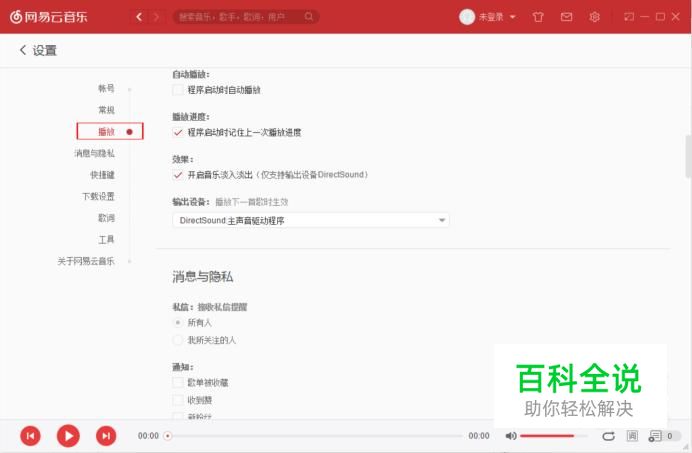
Task: Open the skin (T-shirt) theme icon
Action: tap(538, 17)
